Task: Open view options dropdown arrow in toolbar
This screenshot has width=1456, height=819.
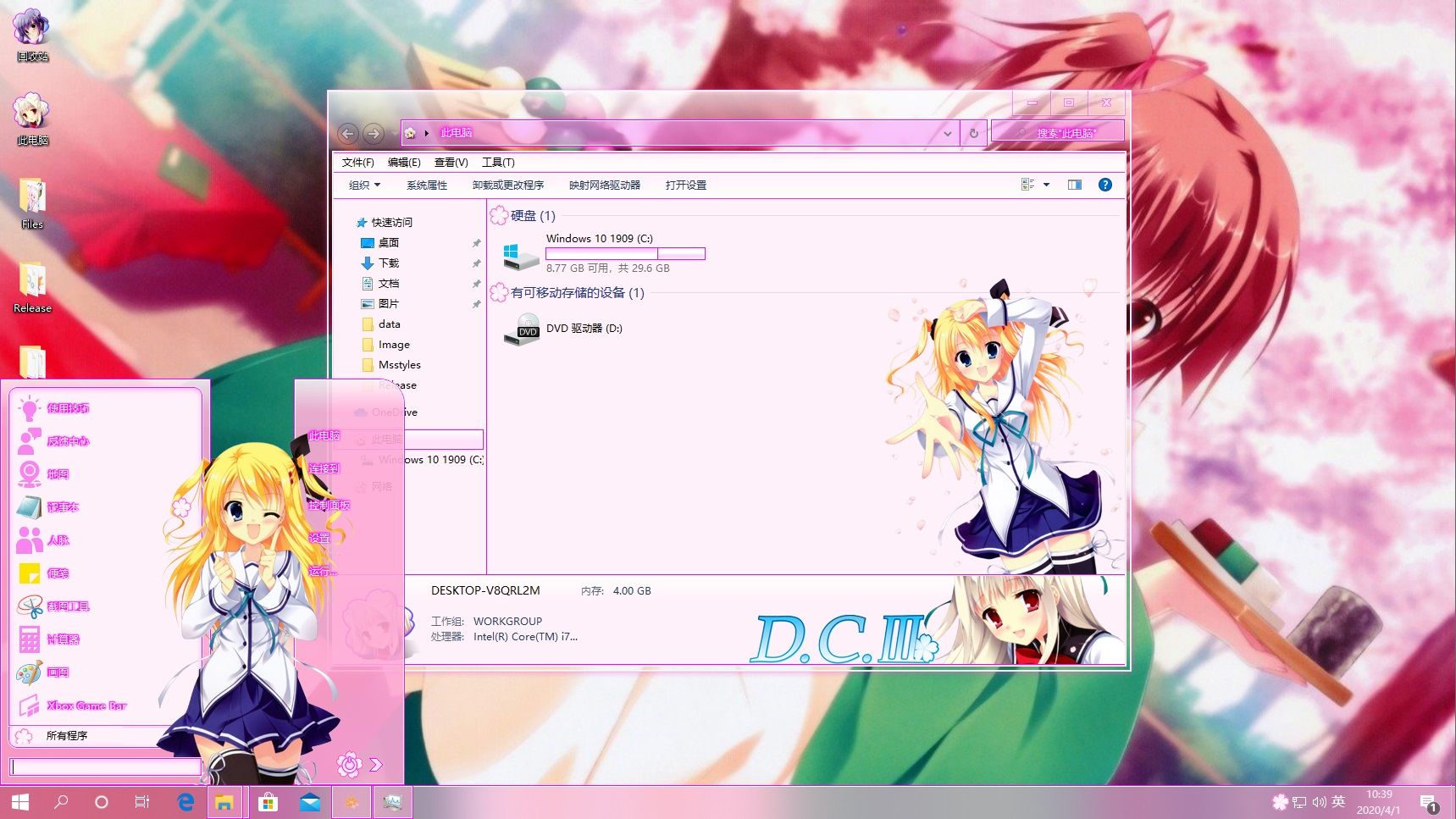Action: (x=1046, y=185)
